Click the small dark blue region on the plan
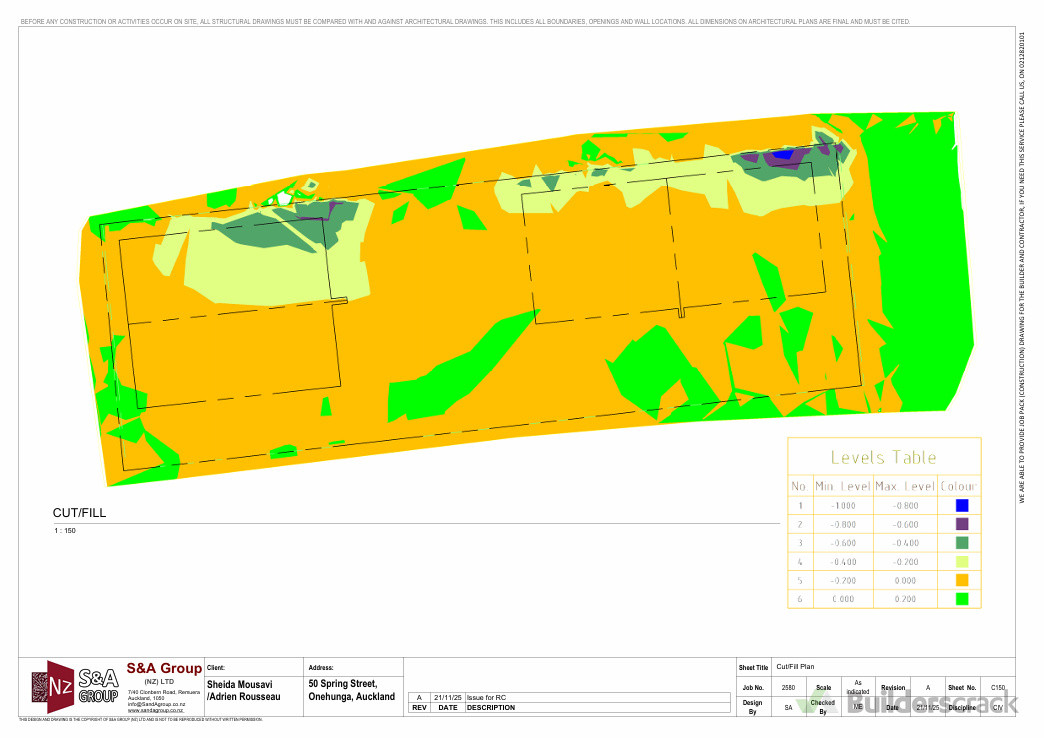 click(x=784, y=154)
